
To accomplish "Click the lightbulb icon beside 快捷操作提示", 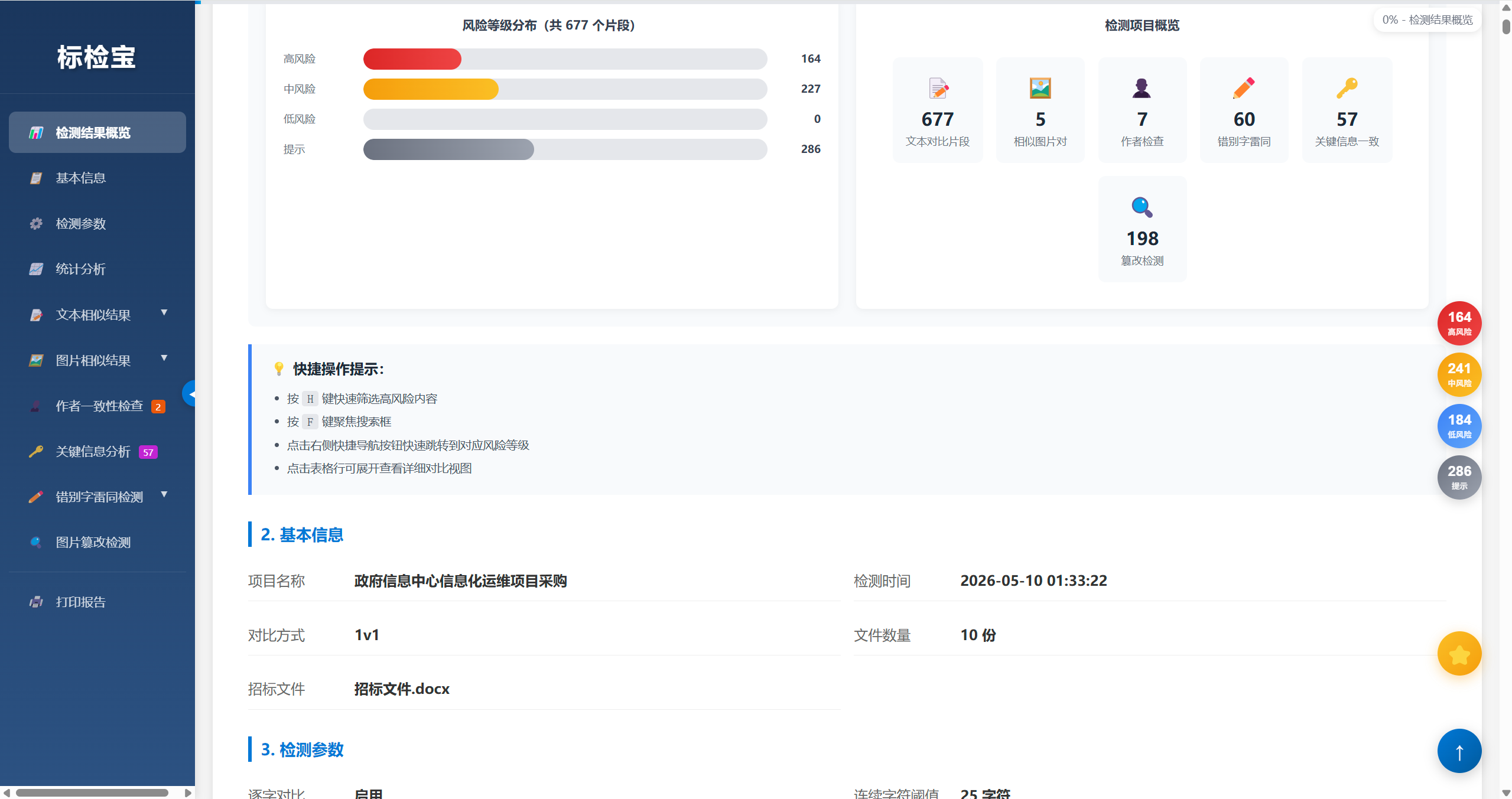I will tap(279, 369).
